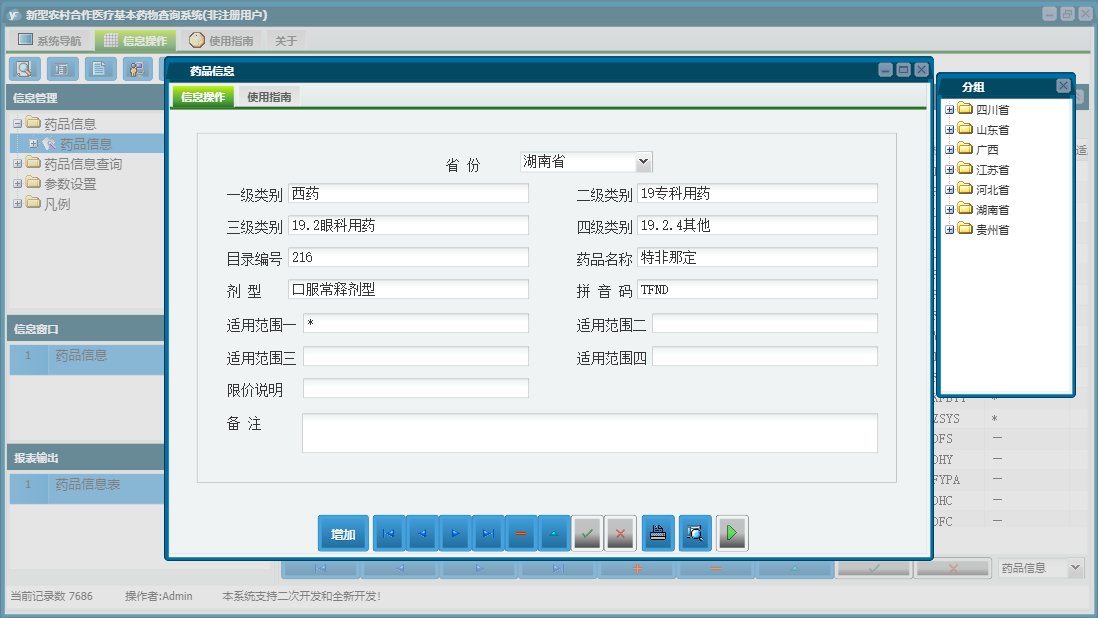Click the printer icon in dialog toolbar
This screenshot has height=618, width=1098.
pos(658,533)
